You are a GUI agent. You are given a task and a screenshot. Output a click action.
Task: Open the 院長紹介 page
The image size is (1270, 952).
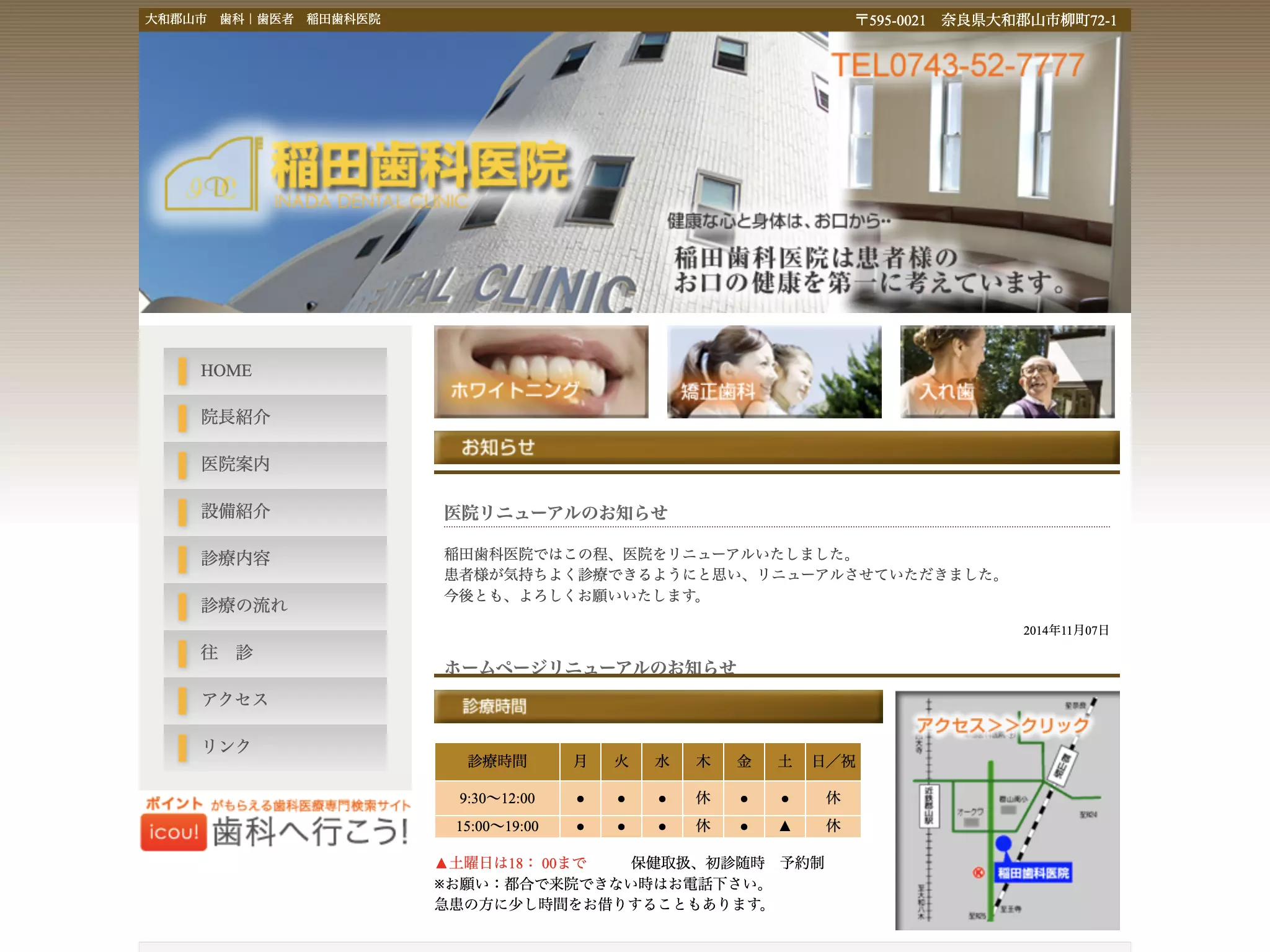(x=275, y=418)
